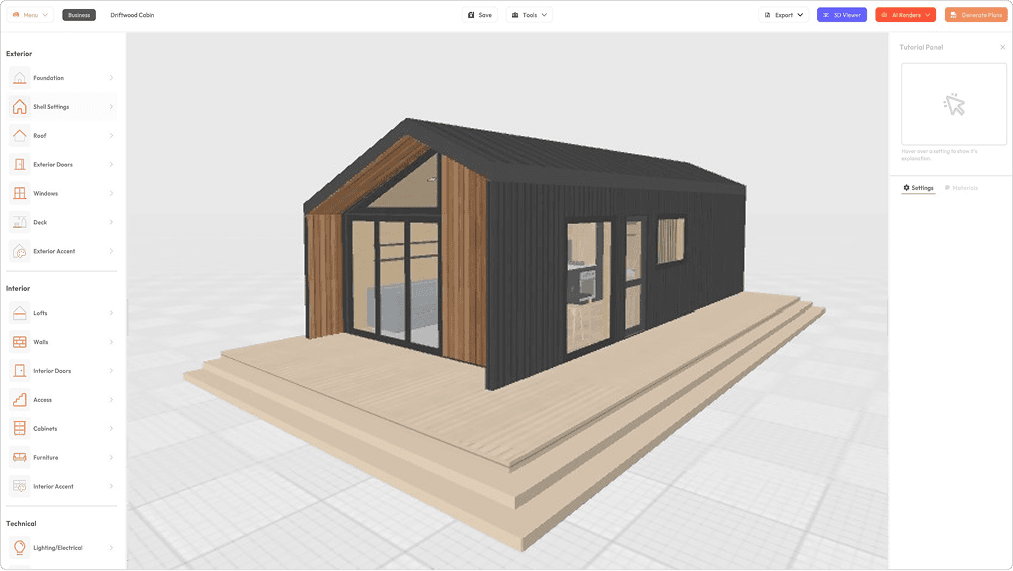This screenshot has height=571, width=1013.
Task: Click the Cabinets icon
Action: 19,428
